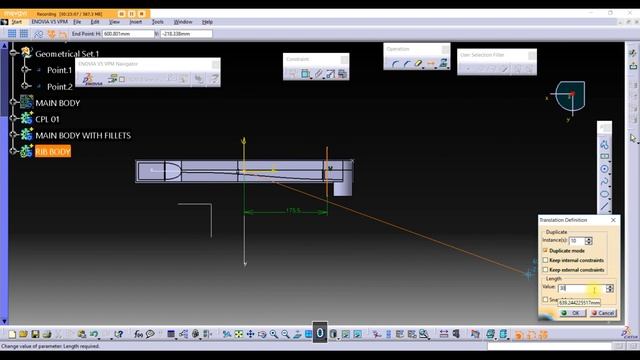Enable Keep external constraints checkbox
The height and width of the screenshot is (360, 640).
[x=545, y=270]
